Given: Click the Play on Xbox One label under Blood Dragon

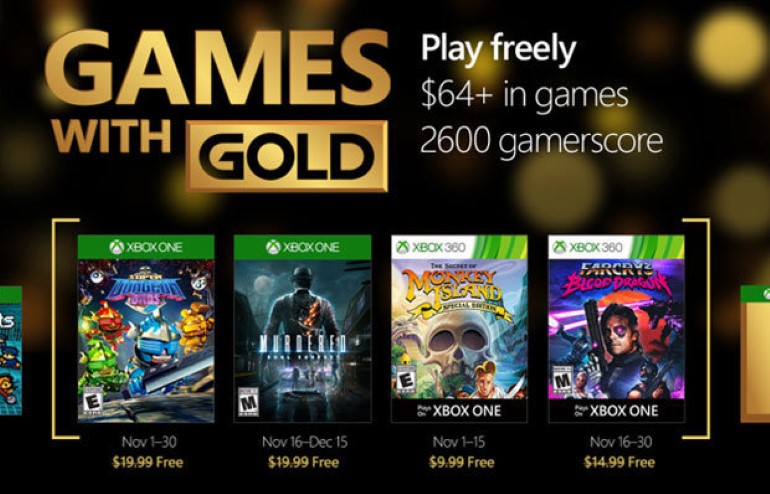Looking at the screenshot, I should click(x=616, y=411).
